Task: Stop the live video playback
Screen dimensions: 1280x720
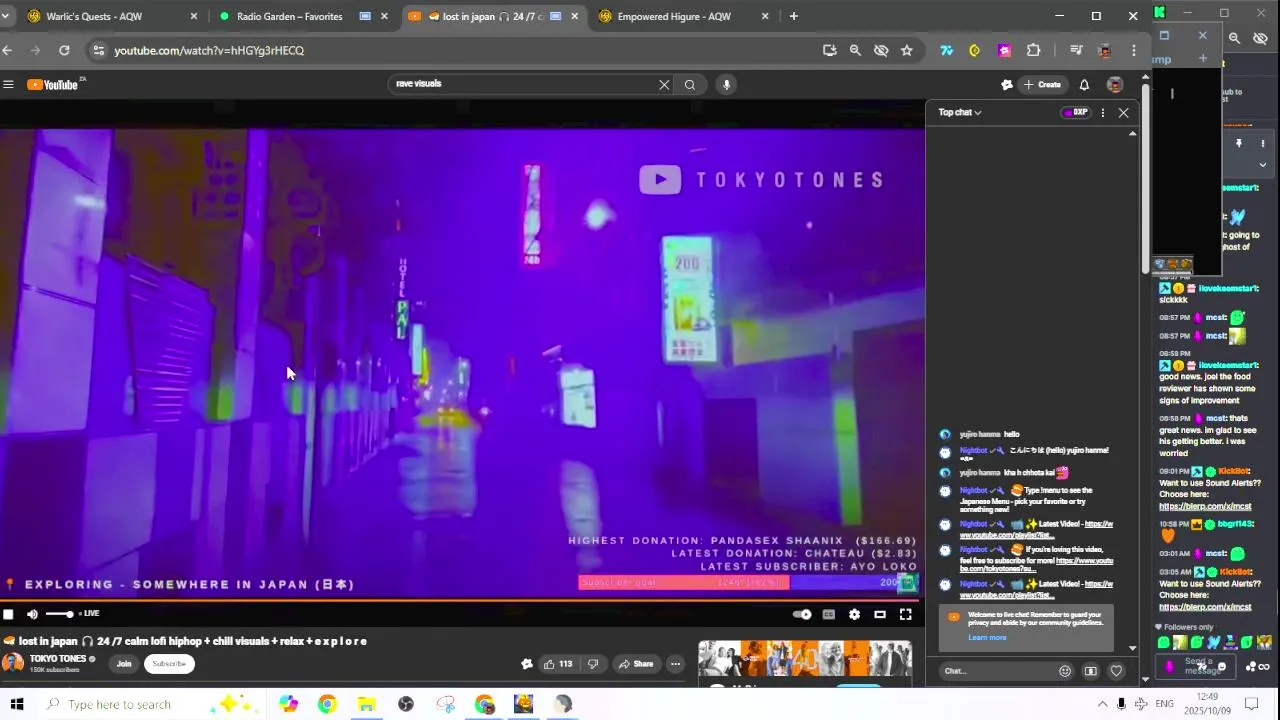Action: [x=8, y=614]
